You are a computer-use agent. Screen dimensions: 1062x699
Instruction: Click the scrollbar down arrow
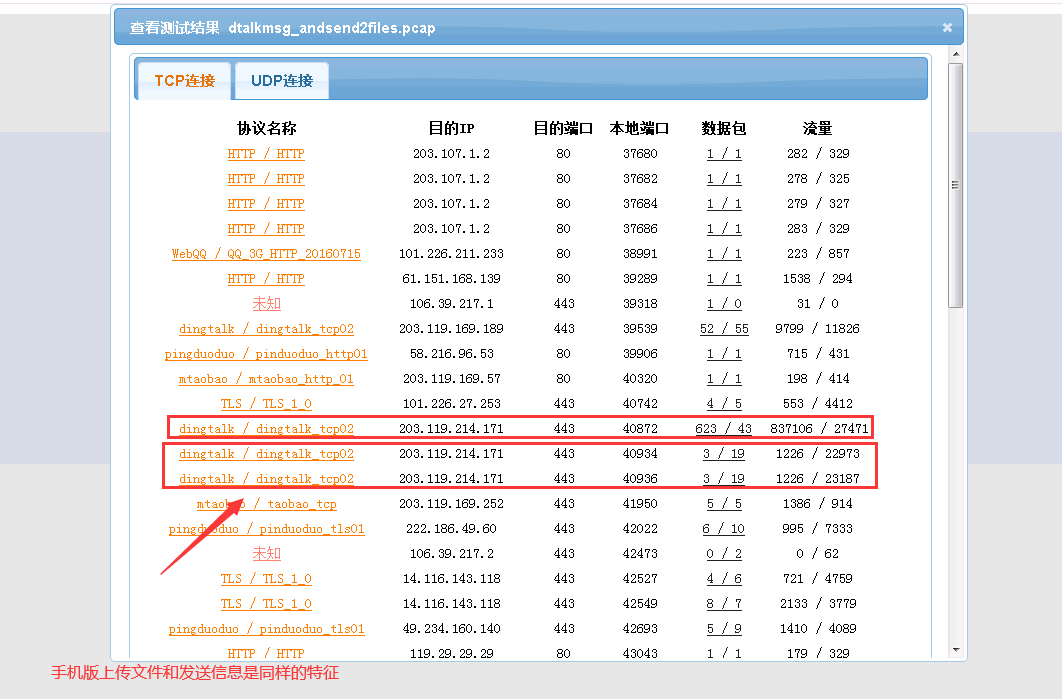[955, 650]
